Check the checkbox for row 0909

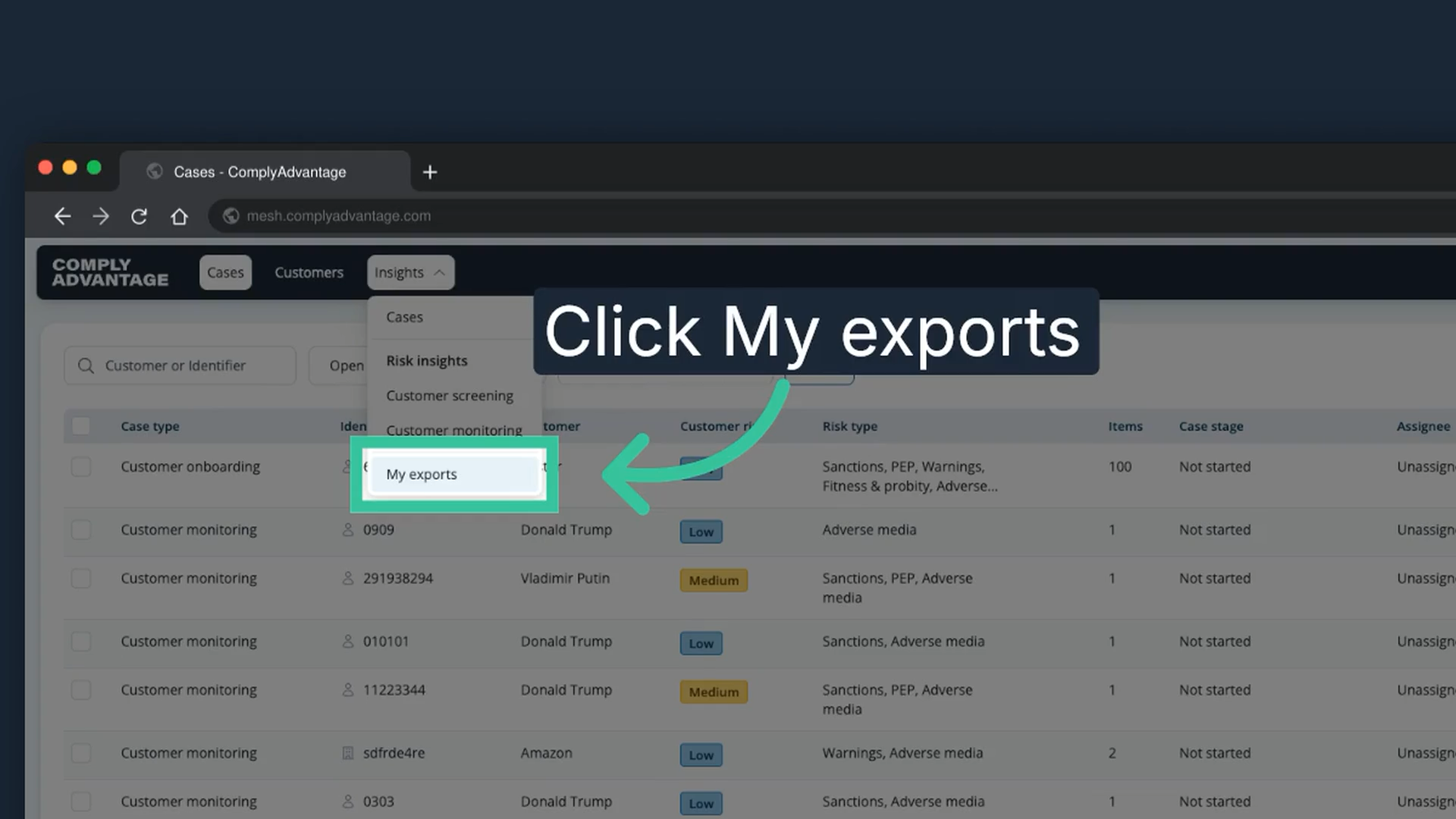[81, 529]
